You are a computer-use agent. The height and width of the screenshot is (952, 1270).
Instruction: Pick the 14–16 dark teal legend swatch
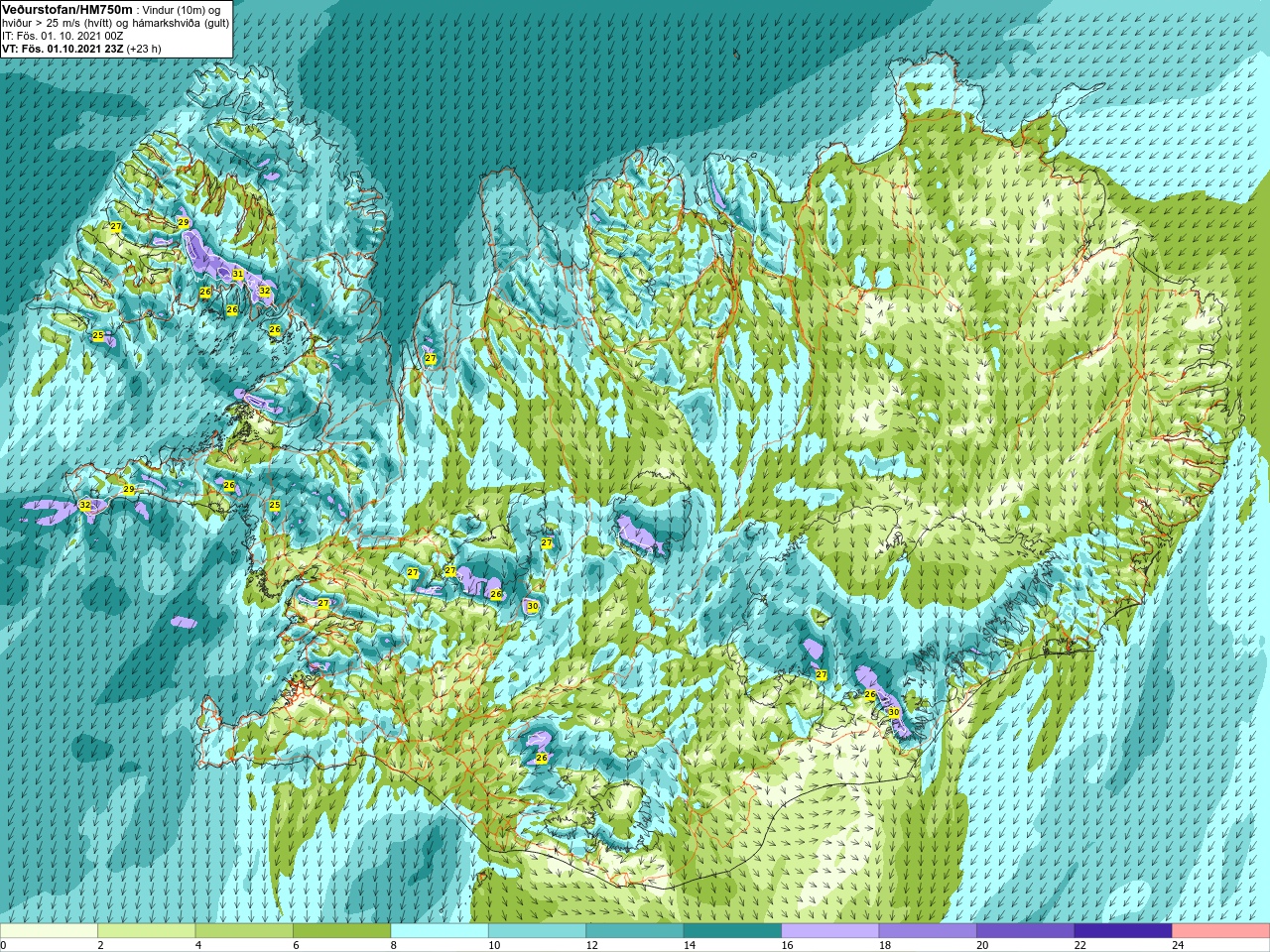(732, 931)
